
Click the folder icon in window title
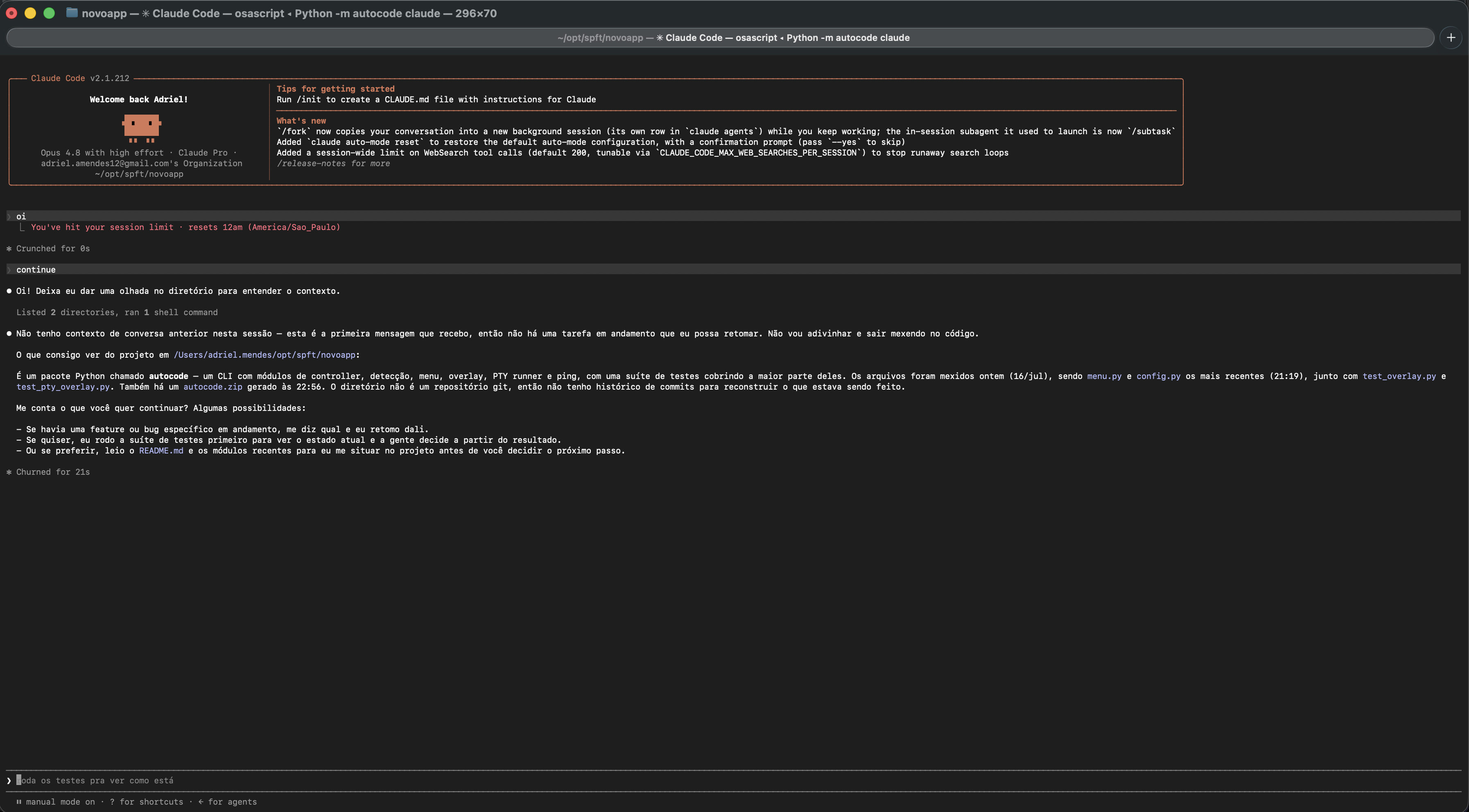click(x=72, y=13)
